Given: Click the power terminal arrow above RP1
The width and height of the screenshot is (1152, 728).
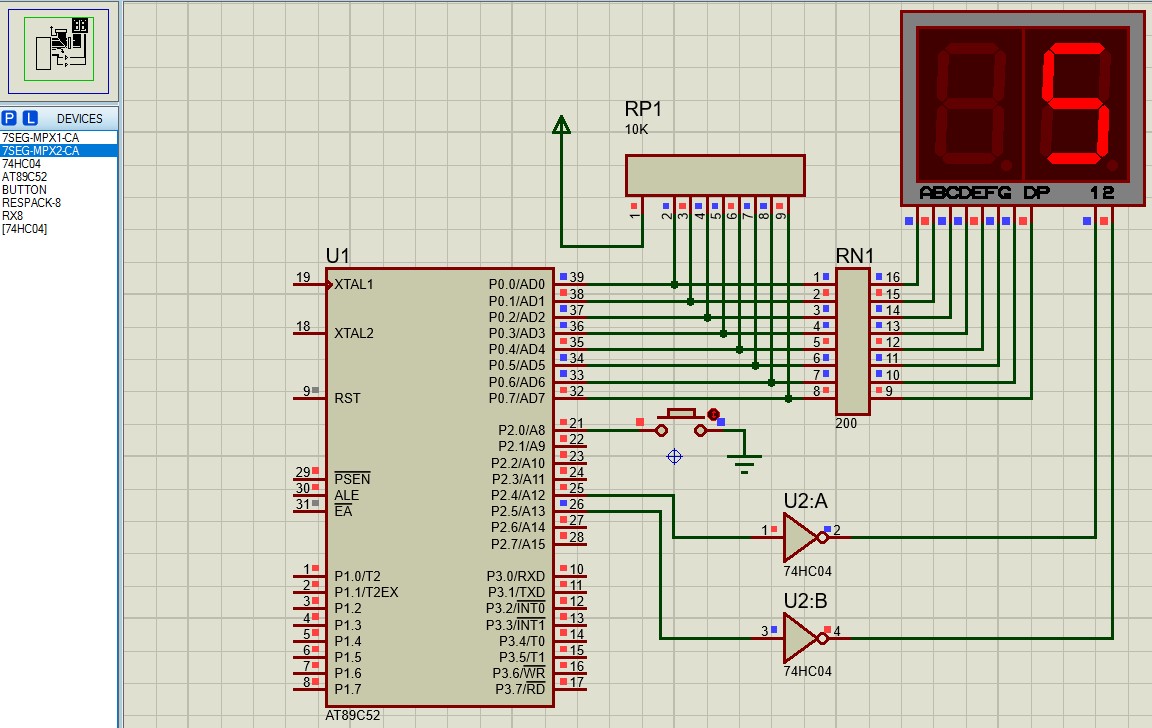Looking at the screenshot, I should pyautogui.click(x=562, y=125).
